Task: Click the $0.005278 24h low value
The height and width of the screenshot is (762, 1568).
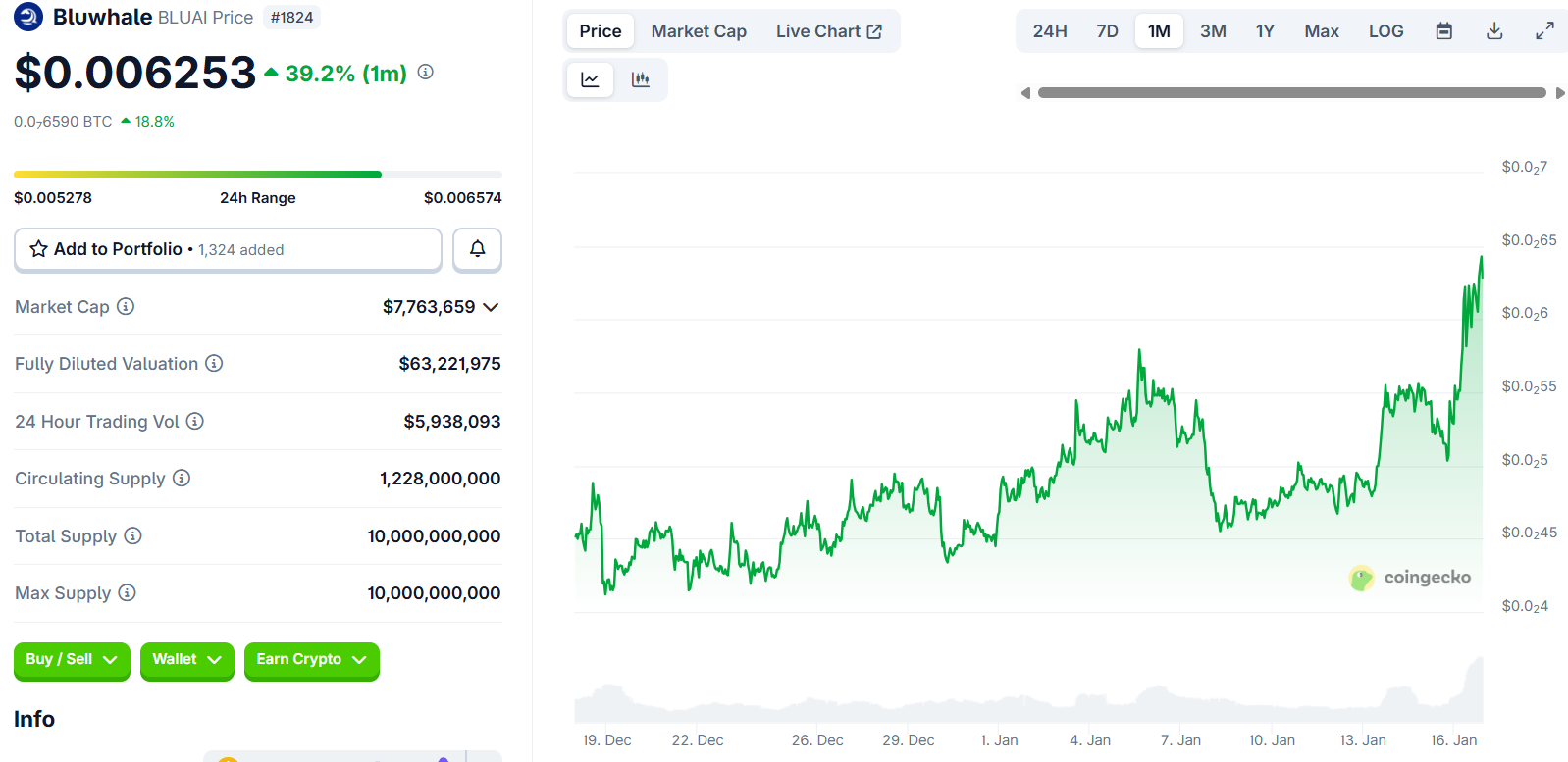Action: point(53,197)
